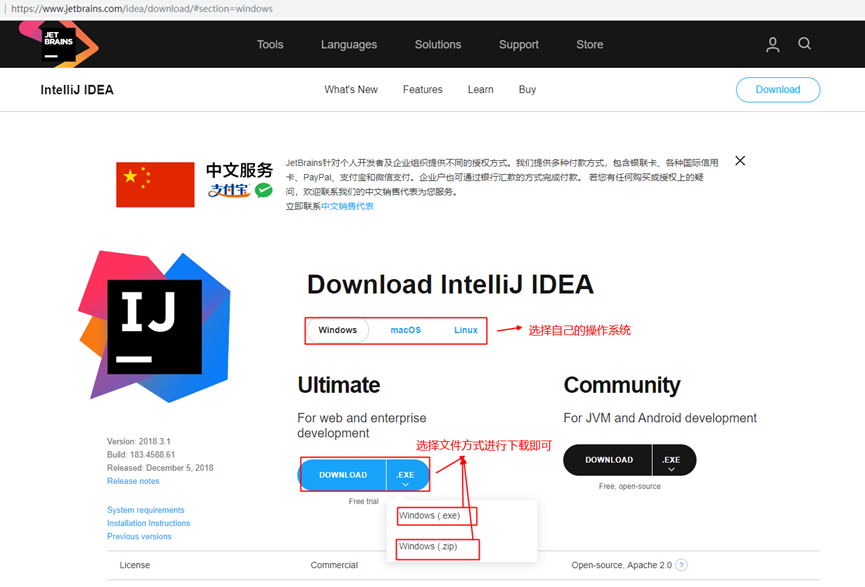Click the 'Build: 183.4588.61' text
The height and width of the screenshot is (587, 865).
coord(141,455)
